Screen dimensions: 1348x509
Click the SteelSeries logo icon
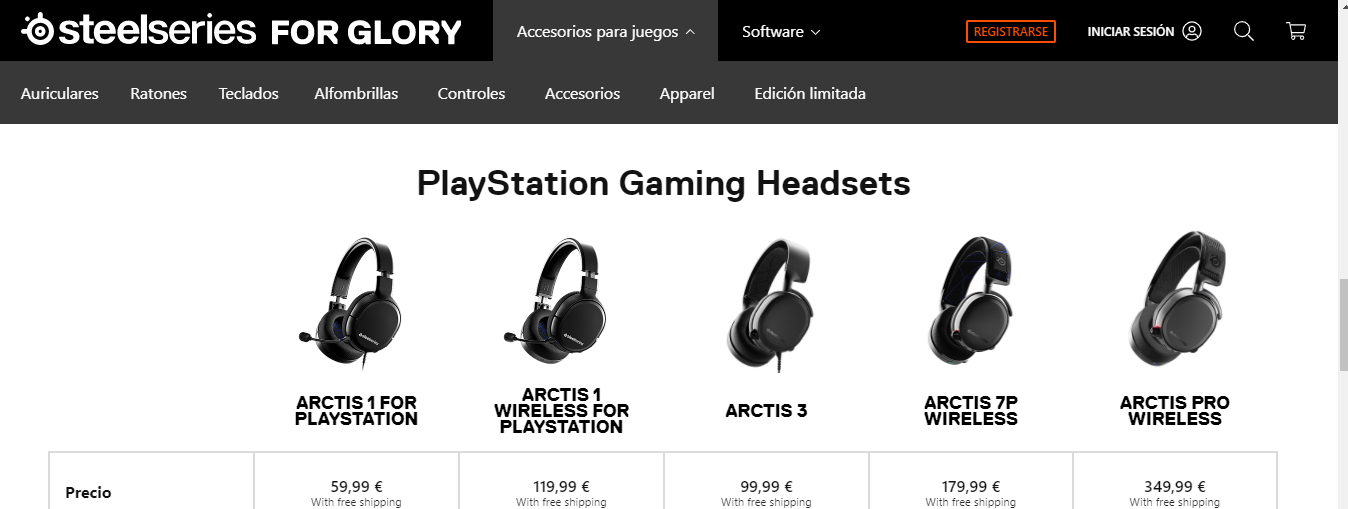pyautogui.click(x=38, y=31)
